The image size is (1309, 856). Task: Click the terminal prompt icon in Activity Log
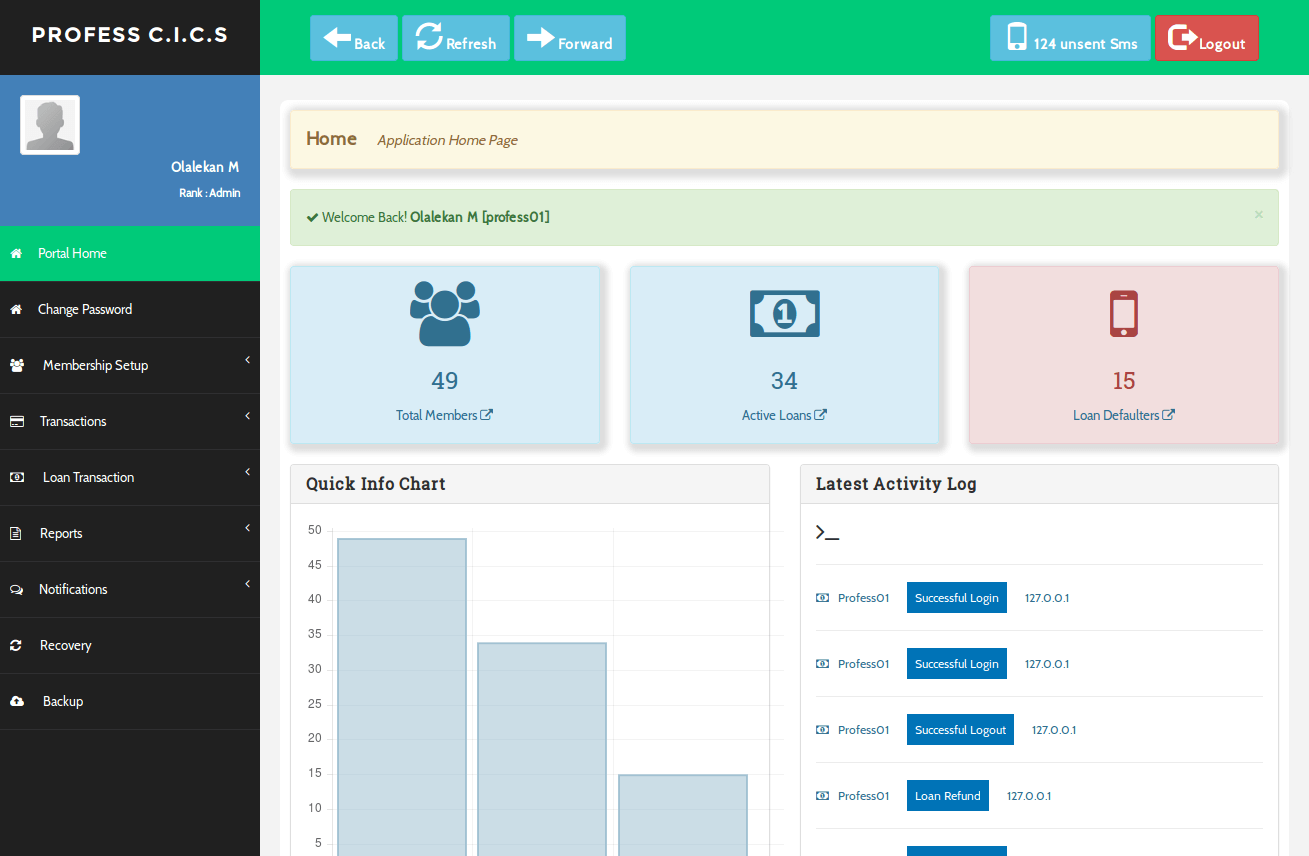click(x=827, y=533)
